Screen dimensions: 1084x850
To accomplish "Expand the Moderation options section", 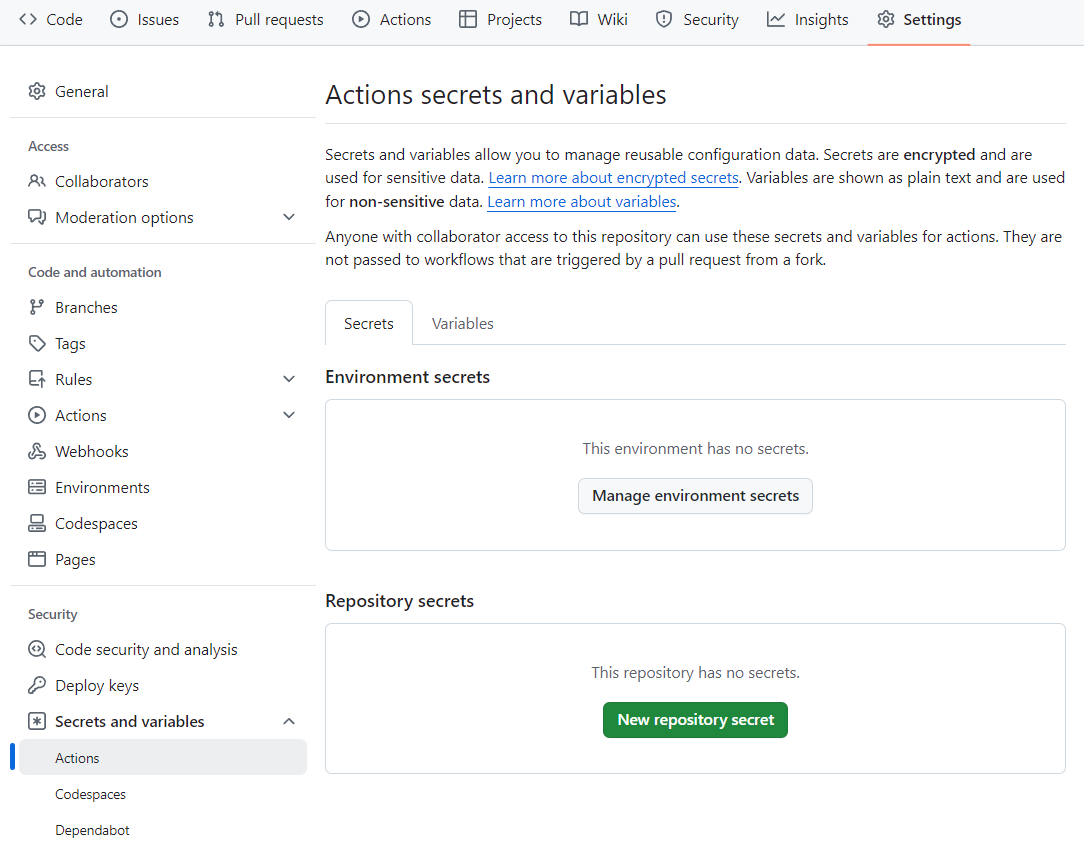I will 289,217.
